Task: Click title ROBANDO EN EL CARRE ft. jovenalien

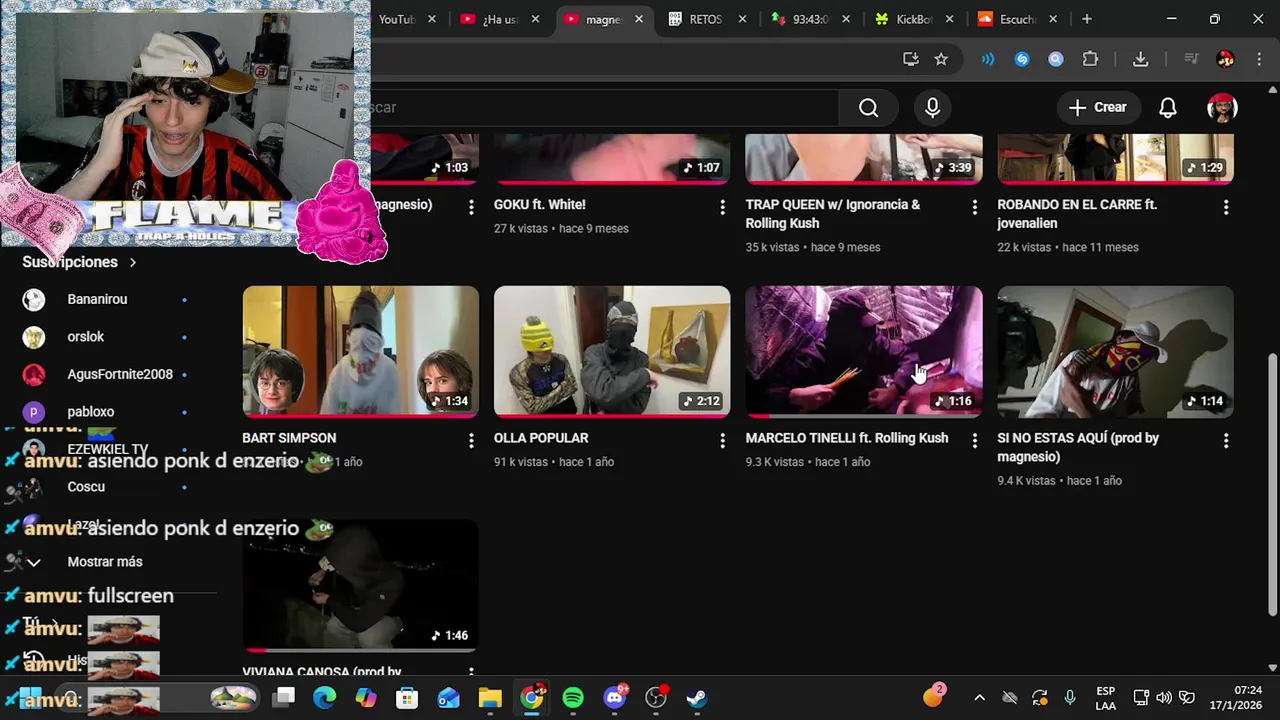Action: [x=1077, y=214]
